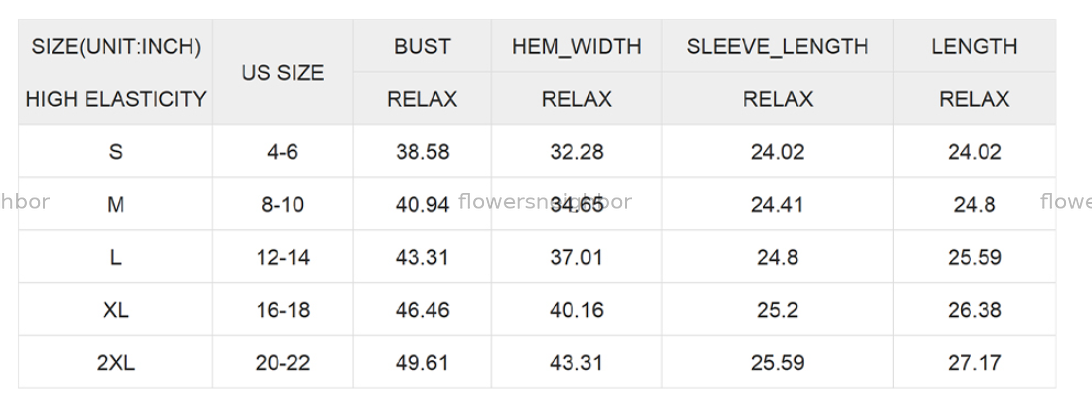Click length value 27.17
Viewport: 1092px width, 407px height.
pos(974,362)
